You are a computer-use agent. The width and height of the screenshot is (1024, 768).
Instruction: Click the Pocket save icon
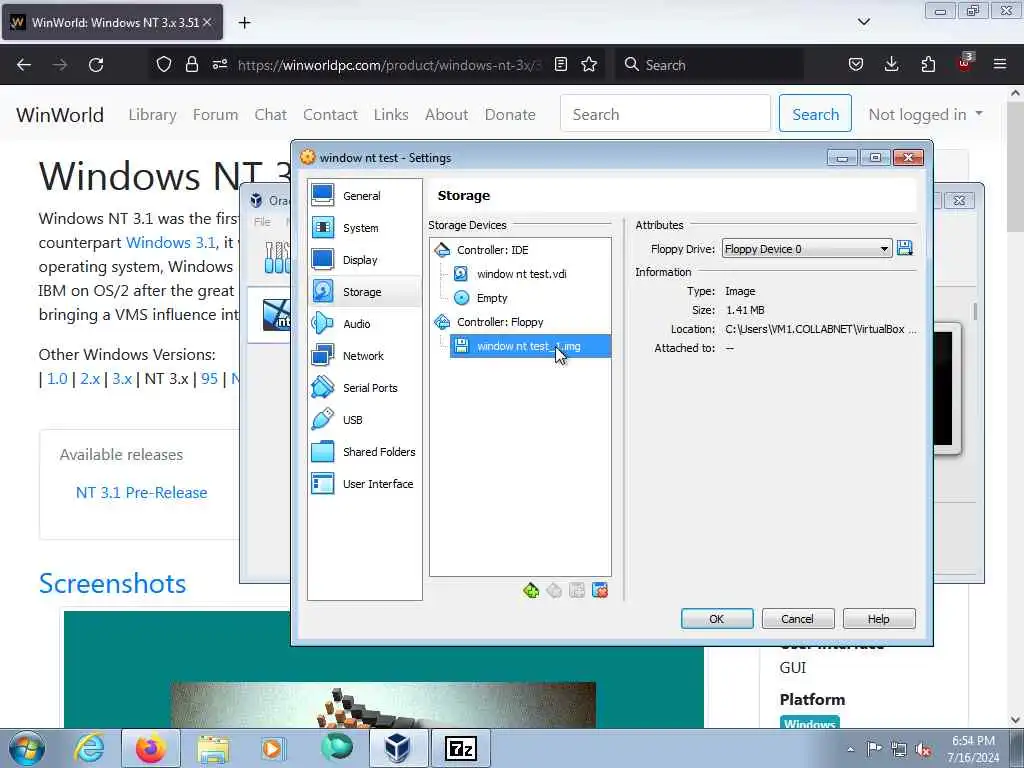[x=856, y=65]
